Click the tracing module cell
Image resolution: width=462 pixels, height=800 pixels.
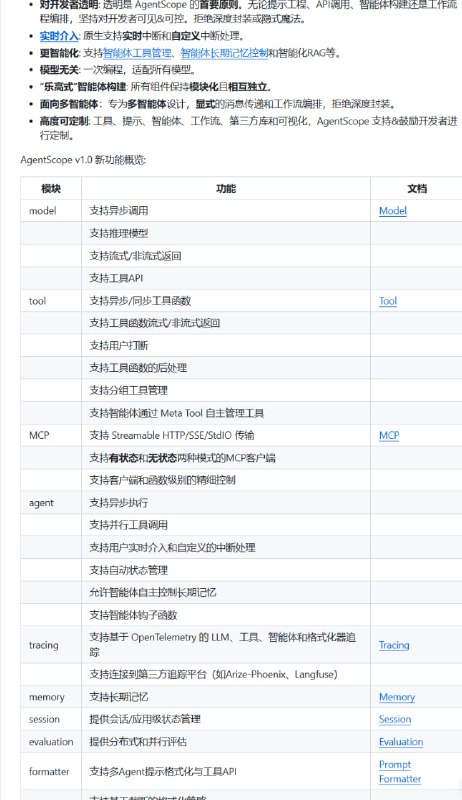click(x=51, y=645)
